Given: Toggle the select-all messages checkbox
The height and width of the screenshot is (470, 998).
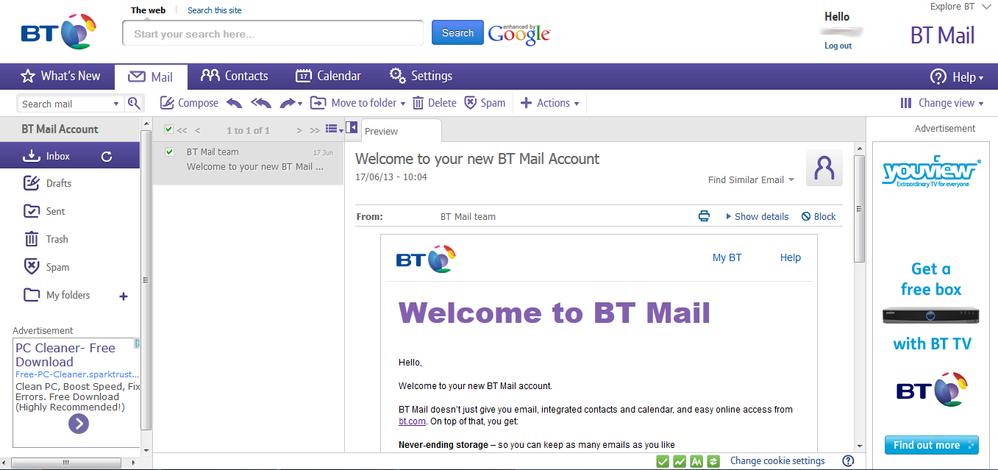Looking at the screenshot, I should point(169,129).
